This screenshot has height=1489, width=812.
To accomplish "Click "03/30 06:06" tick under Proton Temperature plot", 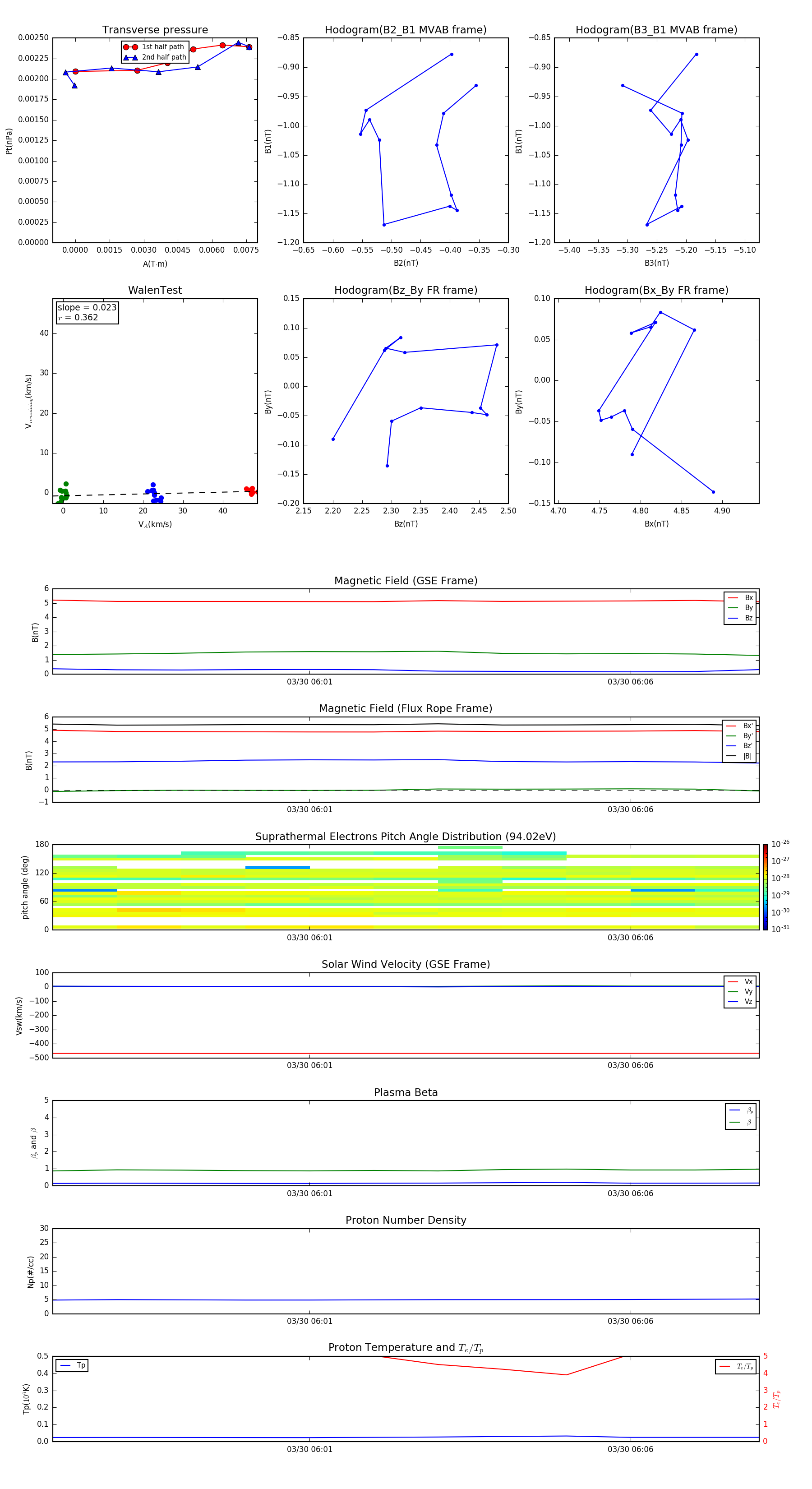I will [630, 1449].
